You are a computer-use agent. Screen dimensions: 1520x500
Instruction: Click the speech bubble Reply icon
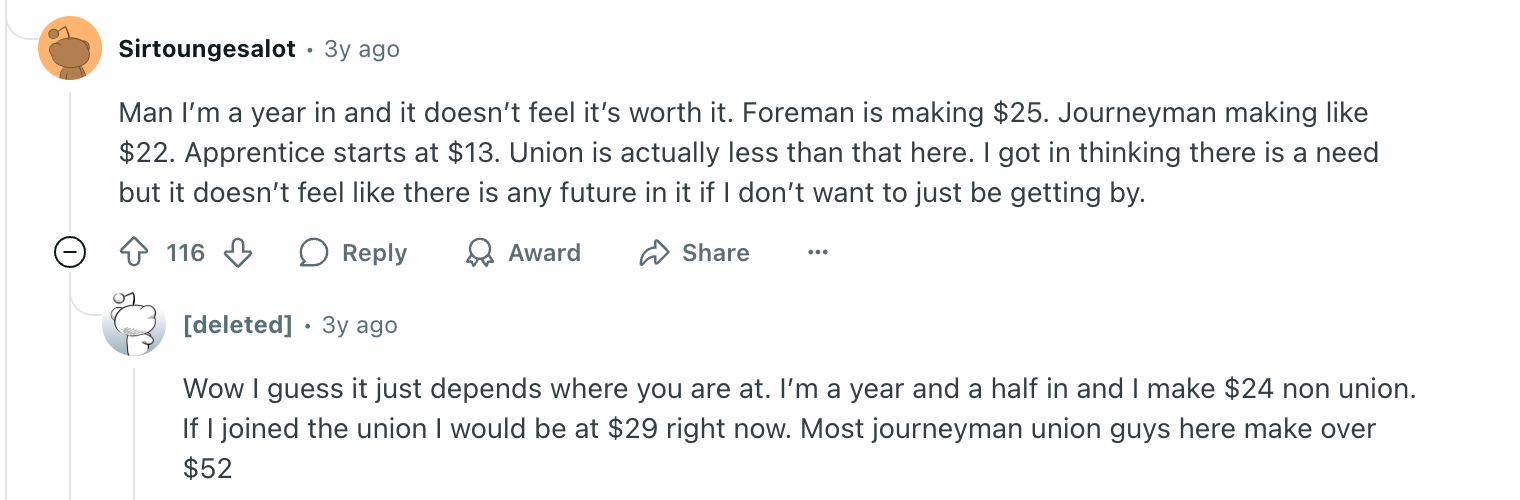pyautogui.click(x=314, y=254)
